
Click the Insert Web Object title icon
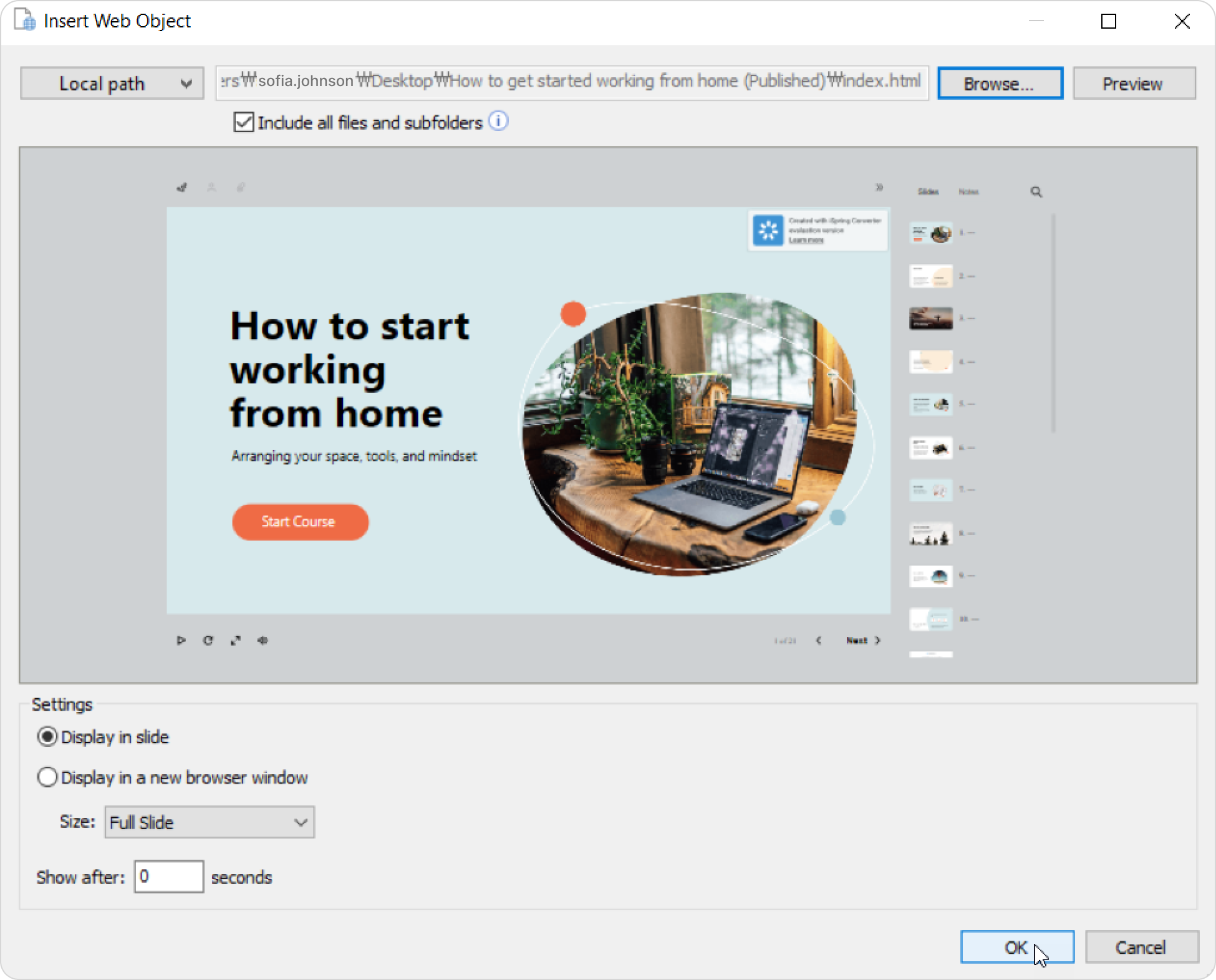26,21
